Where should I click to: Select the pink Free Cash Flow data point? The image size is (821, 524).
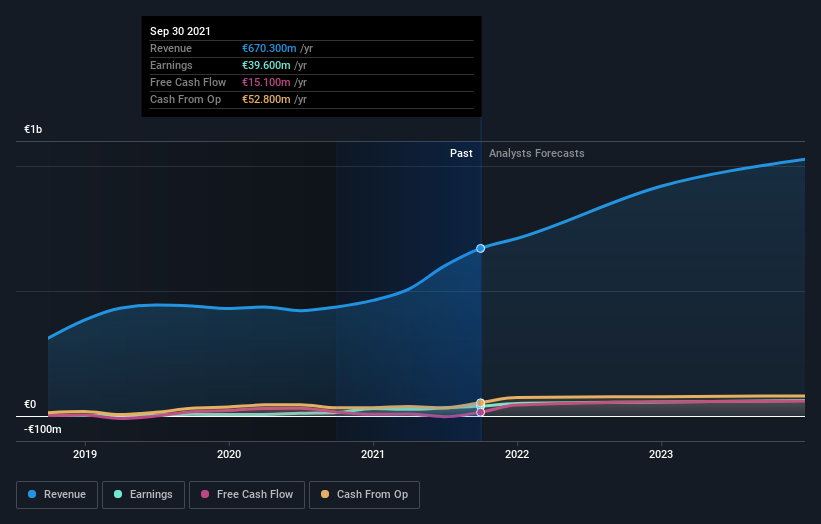tap(480, 412)
